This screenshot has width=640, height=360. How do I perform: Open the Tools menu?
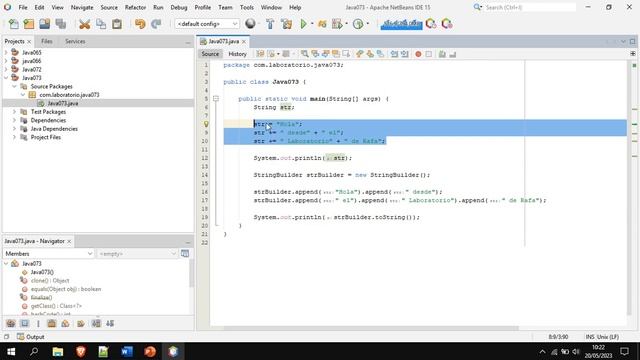247,7
